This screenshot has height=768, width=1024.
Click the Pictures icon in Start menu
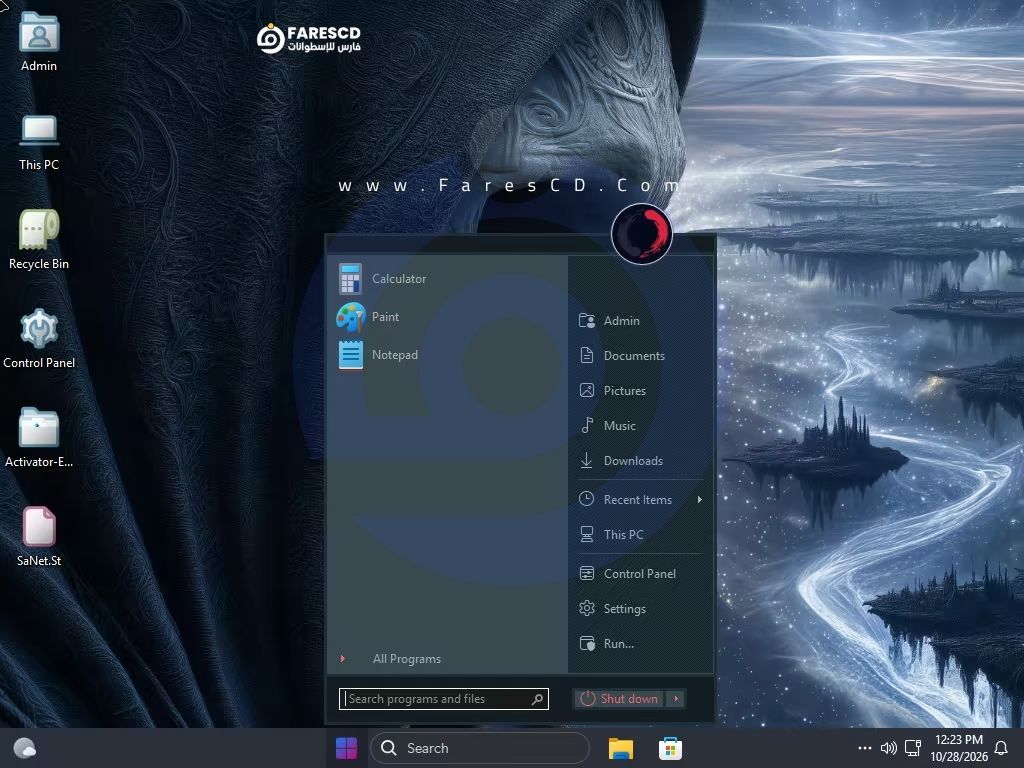[x=586, y=391]
